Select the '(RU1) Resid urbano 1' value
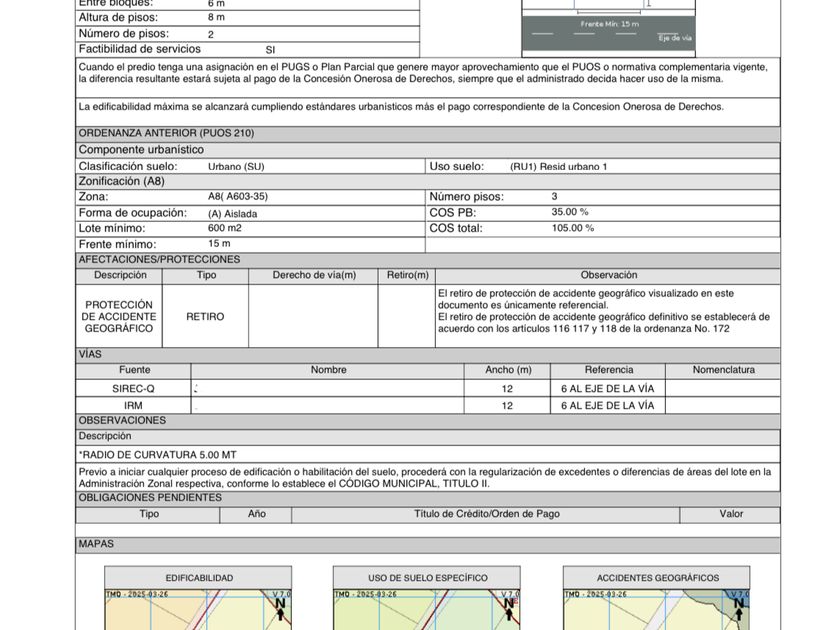This screenshot has width=840, height=630. [x=559, y=167]
